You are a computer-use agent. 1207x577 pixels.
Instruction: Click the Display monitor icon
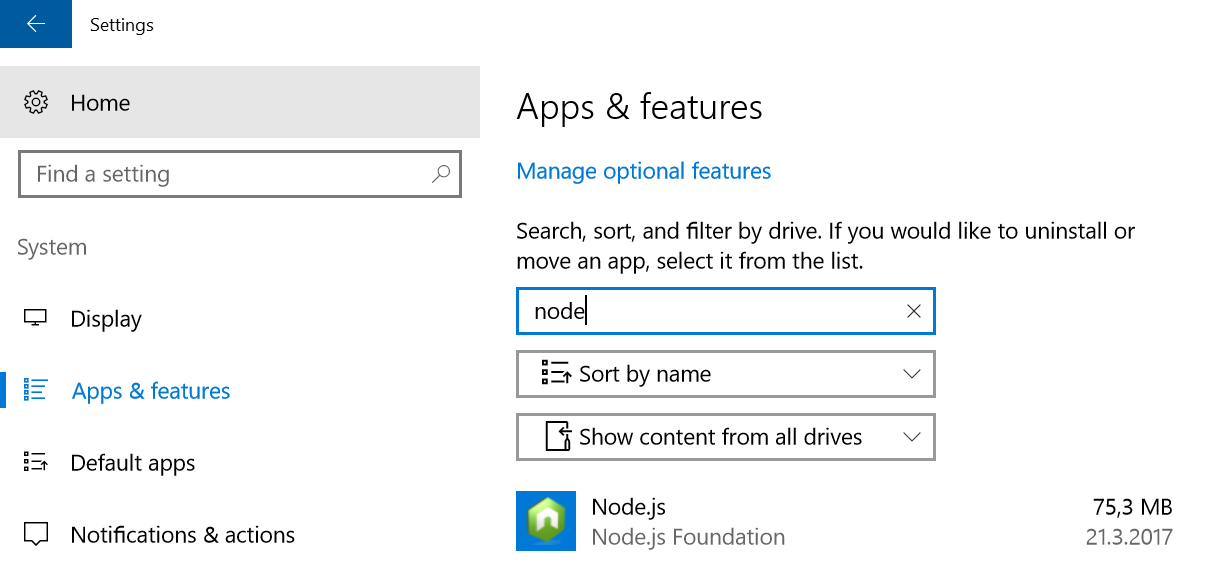point(36,319)
